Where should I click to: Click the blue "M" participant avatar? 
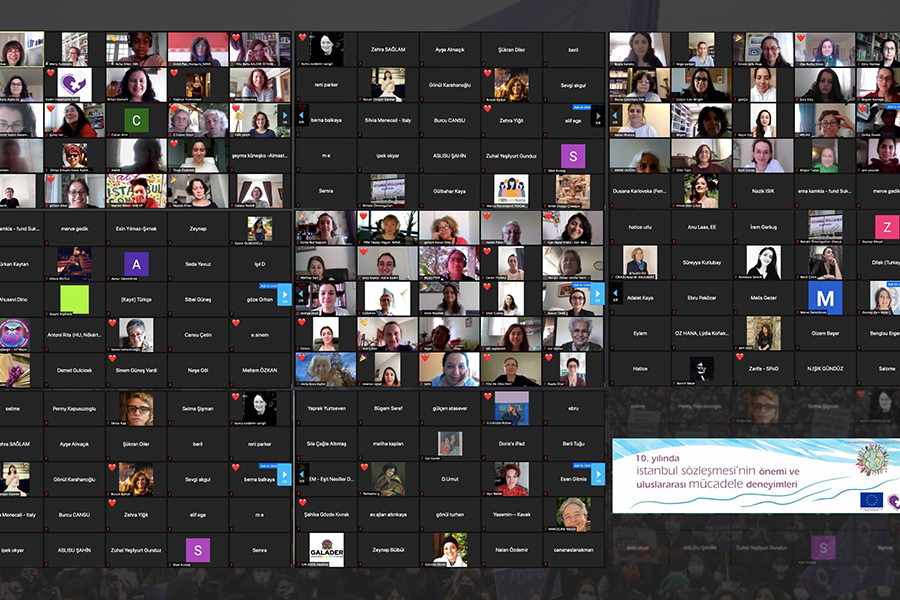[x=825, y=297]
